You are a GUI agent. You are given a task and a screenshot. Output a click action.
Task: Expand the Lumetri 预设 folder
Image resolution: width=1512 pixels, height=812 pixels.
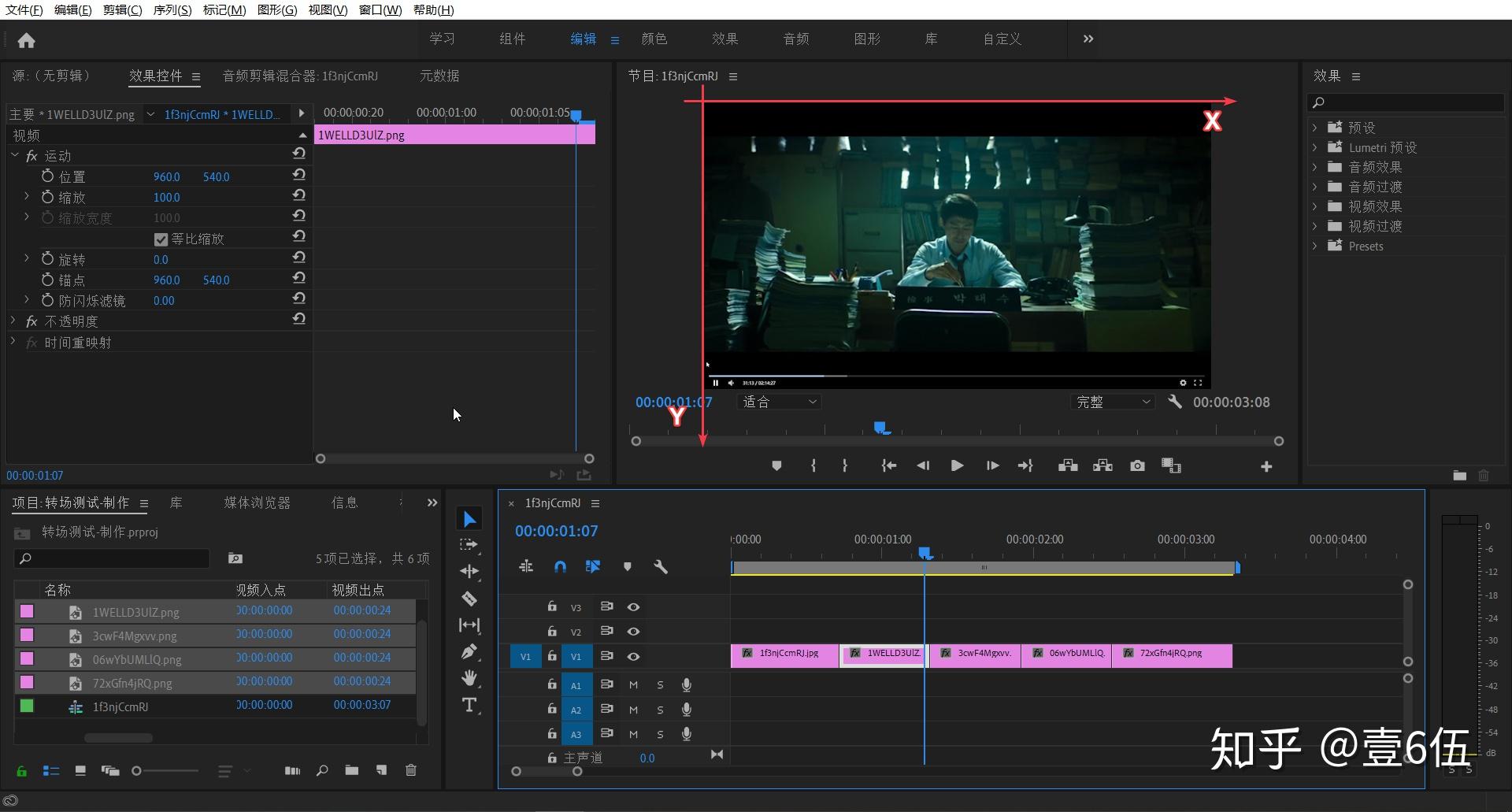(1314, 146)
